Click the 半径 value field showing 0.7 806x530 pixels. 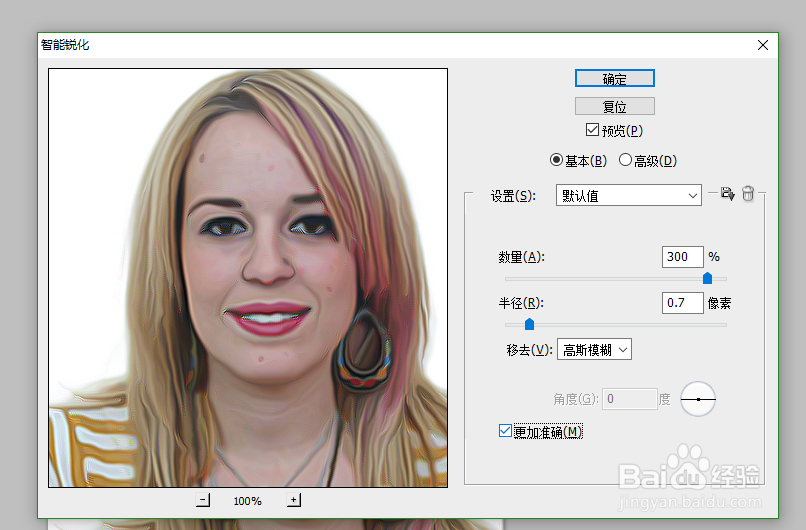683,303
